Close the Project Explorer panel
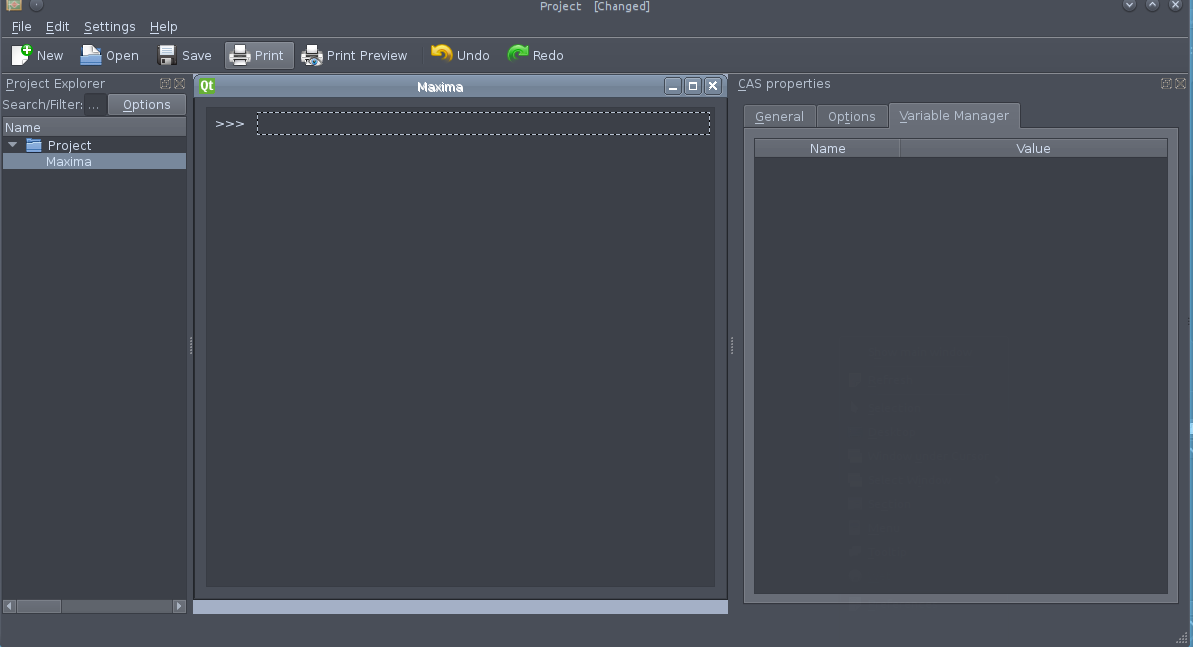 (x=179, y=84)
